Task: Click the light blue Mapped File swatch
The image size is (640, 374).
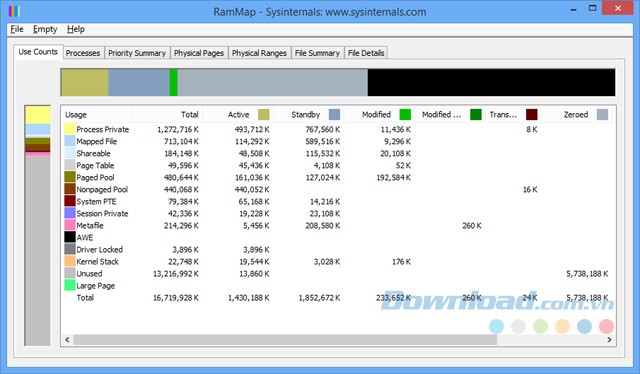Action: 70,141
